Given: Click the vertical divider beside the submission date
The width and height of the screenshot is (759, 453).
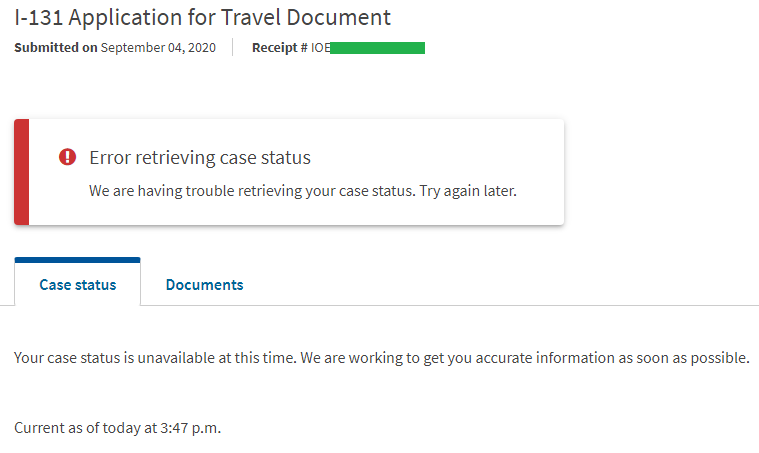Looking at the screenshot, I should (x=233, y=47).
